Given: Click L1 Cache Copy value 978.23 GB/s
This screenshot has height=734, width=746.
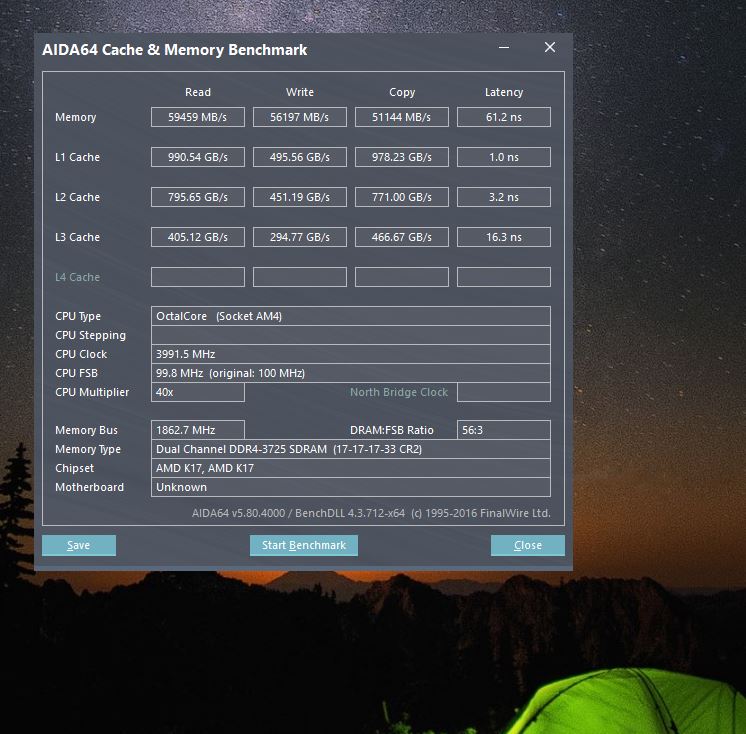Looking at the screenshot, I should point(402,157).
